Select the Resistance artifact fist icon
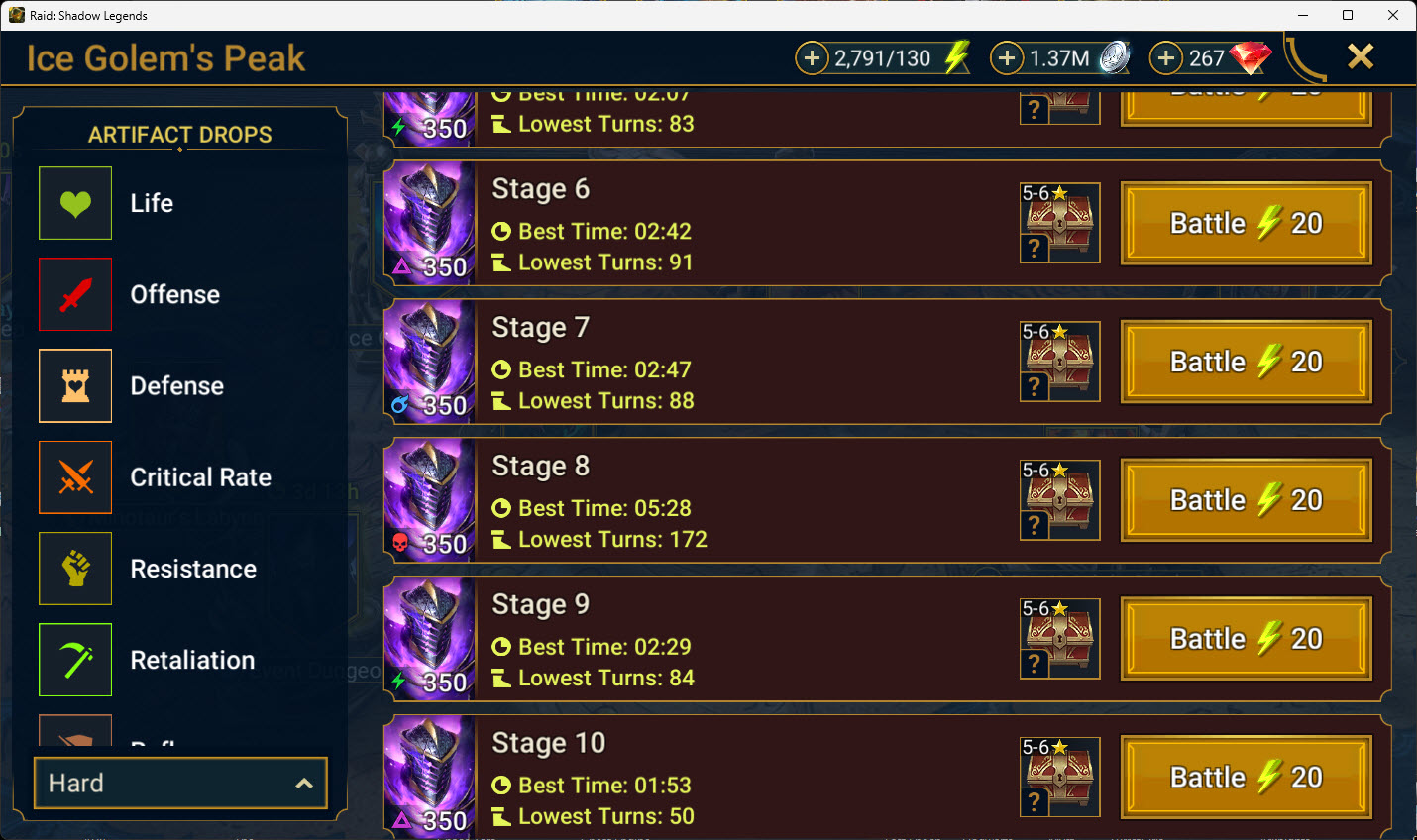1417x840 pixels. coord(75,569)
